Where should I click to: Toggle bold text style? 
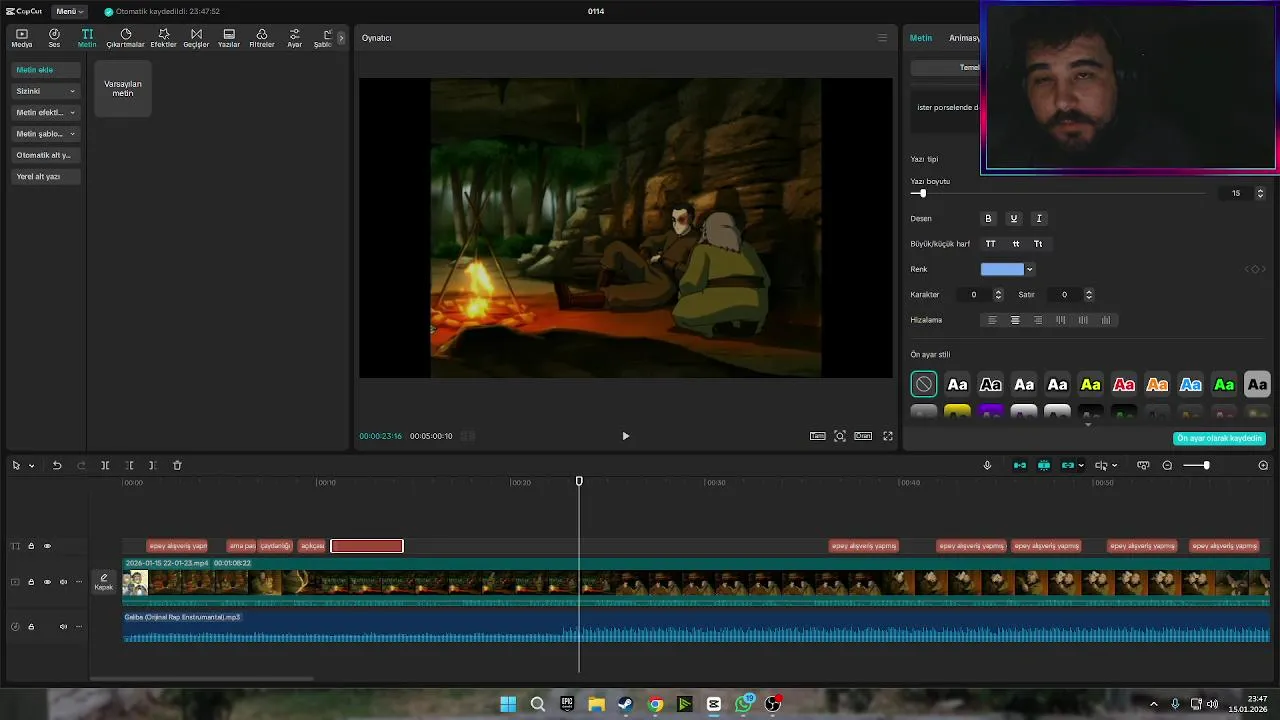tap(989, 219)
